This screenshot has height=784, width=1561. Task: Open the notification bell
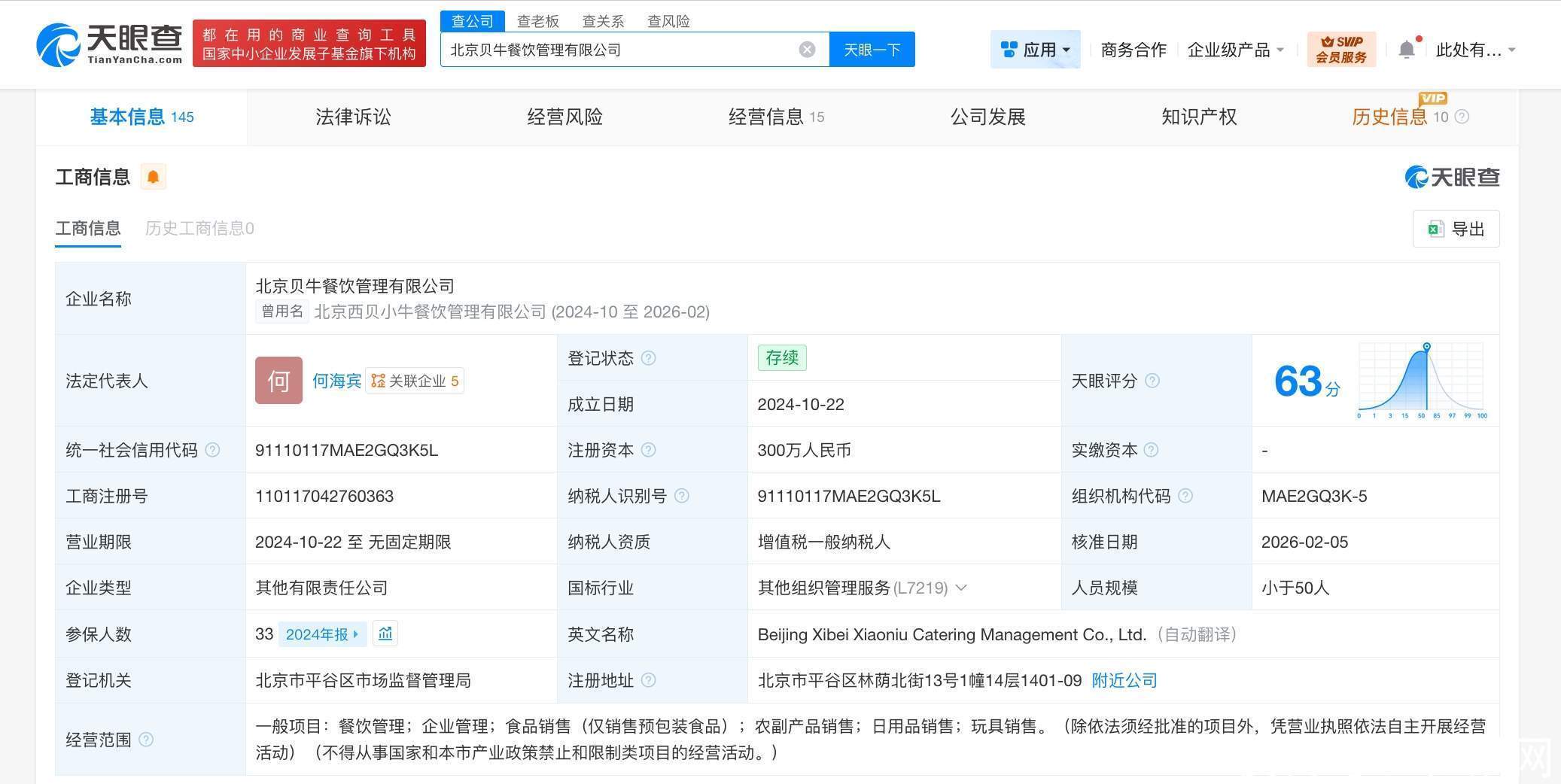coord(1406,50)
